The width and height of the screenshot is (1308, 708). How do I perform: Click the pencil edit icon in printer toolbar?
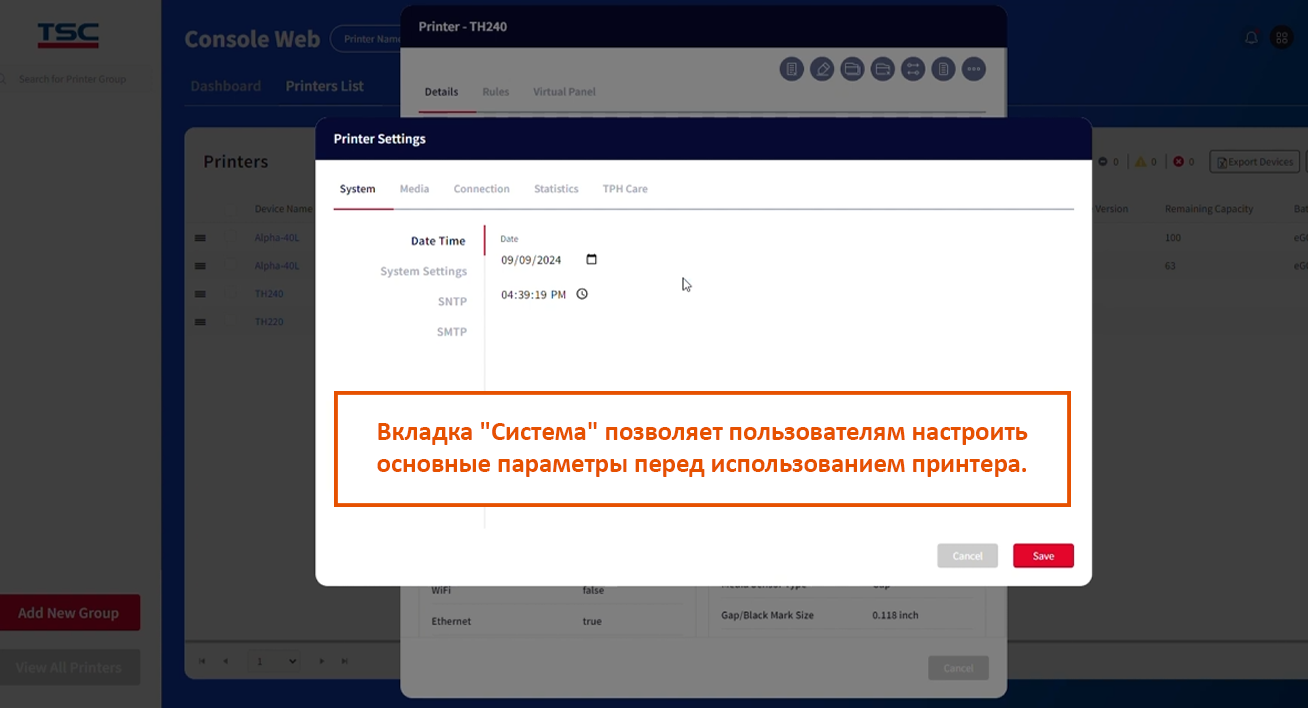822,69
